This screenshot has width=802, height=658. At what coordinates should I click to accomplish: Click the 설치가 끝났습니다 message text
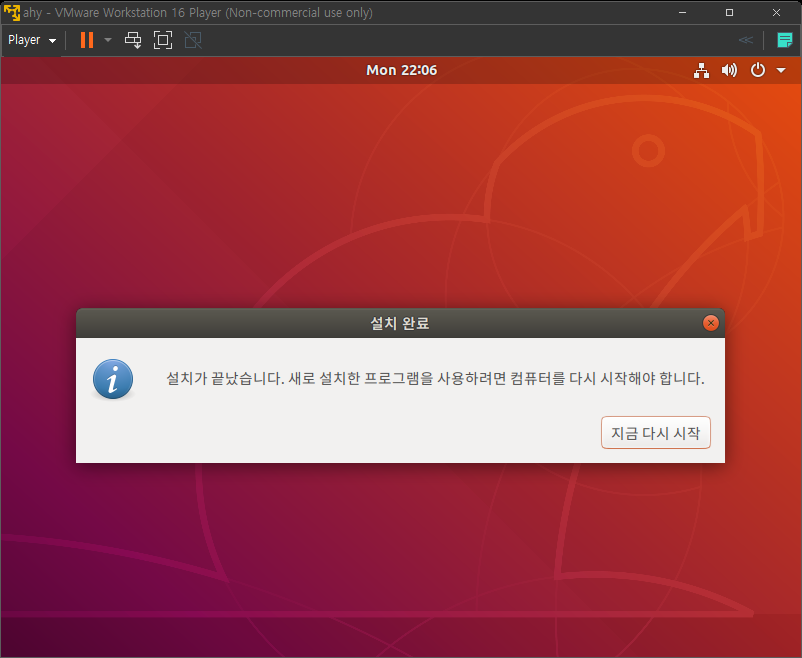click(435, 378)
